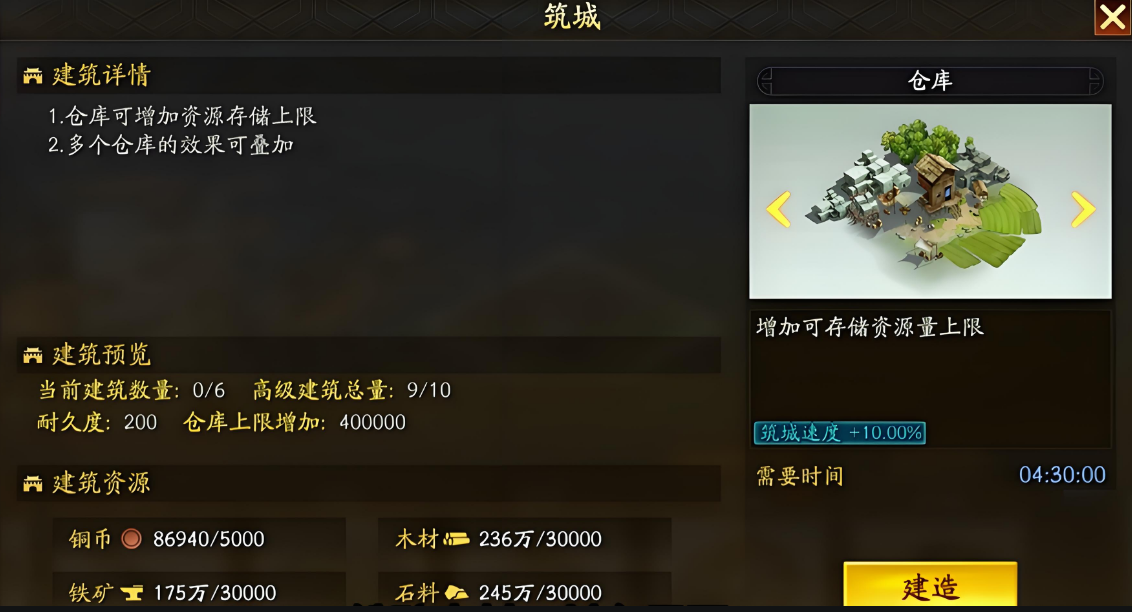Click the yellow left arrow on building preview
1132x612 pixels.
(778, 209)
